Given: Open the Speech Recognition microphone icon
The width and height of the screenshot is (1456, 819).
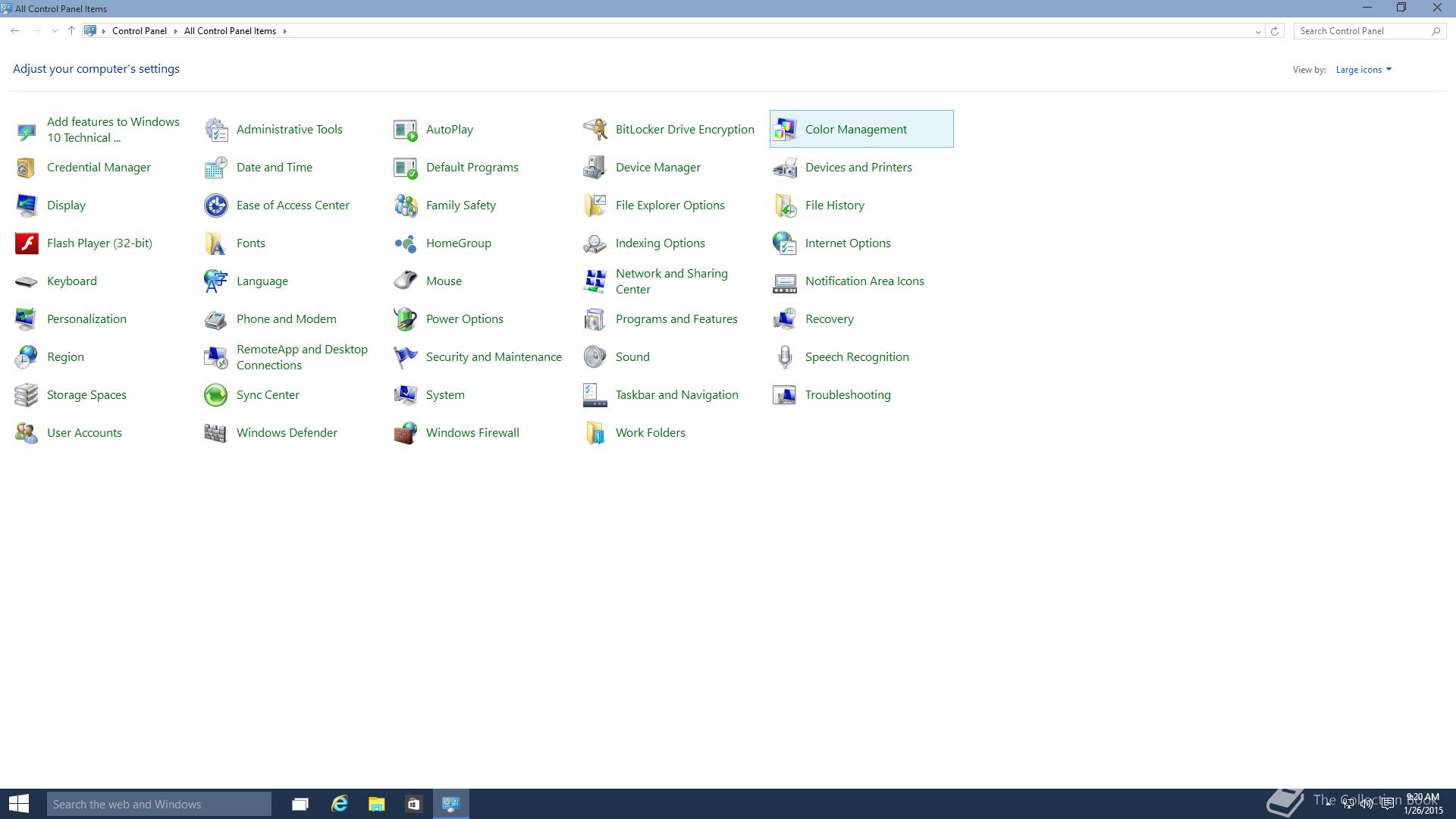Looking at the screenshot, I should pyautogui.click(x=785, y=357).
